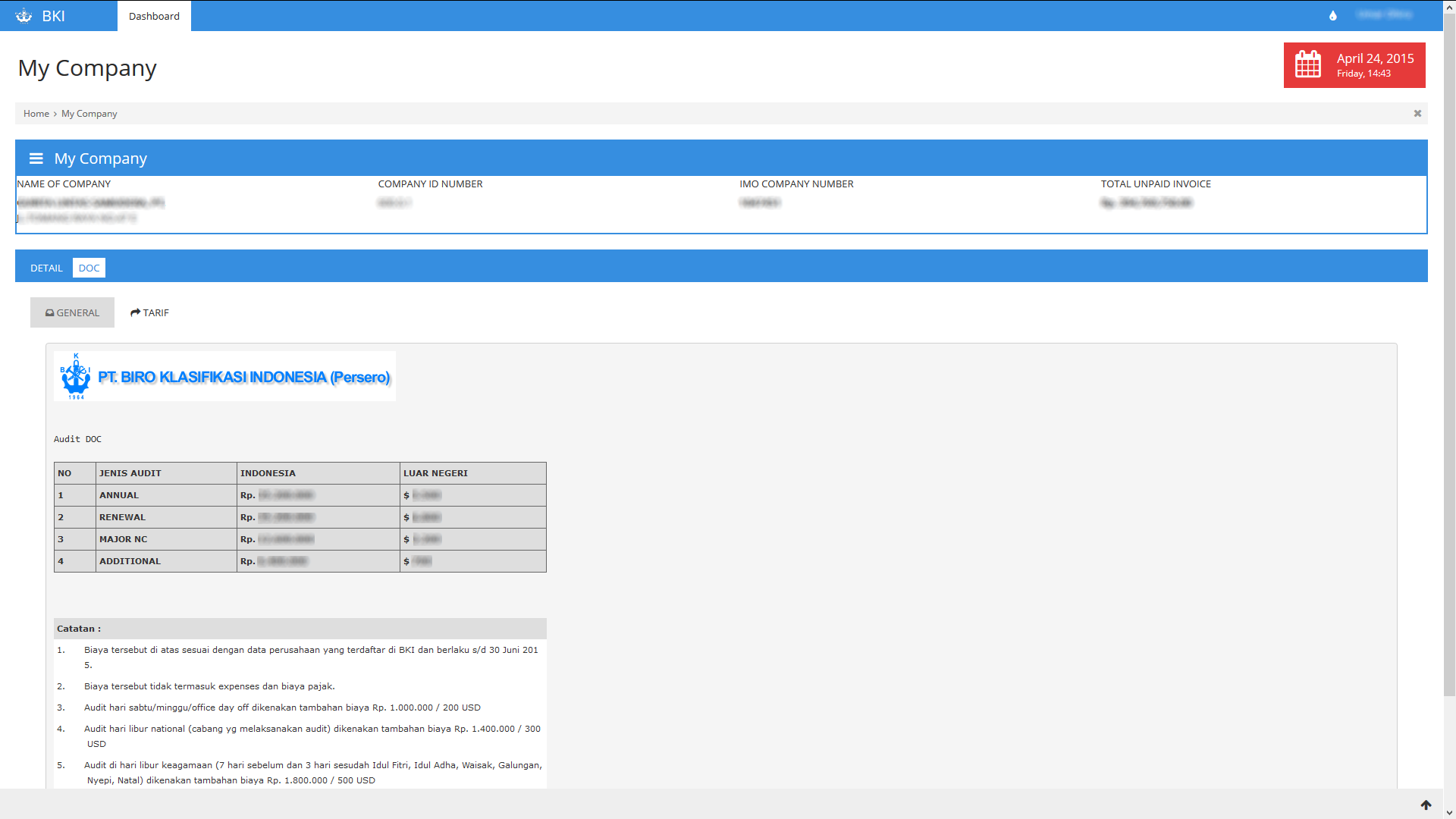Switch to the DETAIL tab
1456x819 pixels.
tap(46, 268)
